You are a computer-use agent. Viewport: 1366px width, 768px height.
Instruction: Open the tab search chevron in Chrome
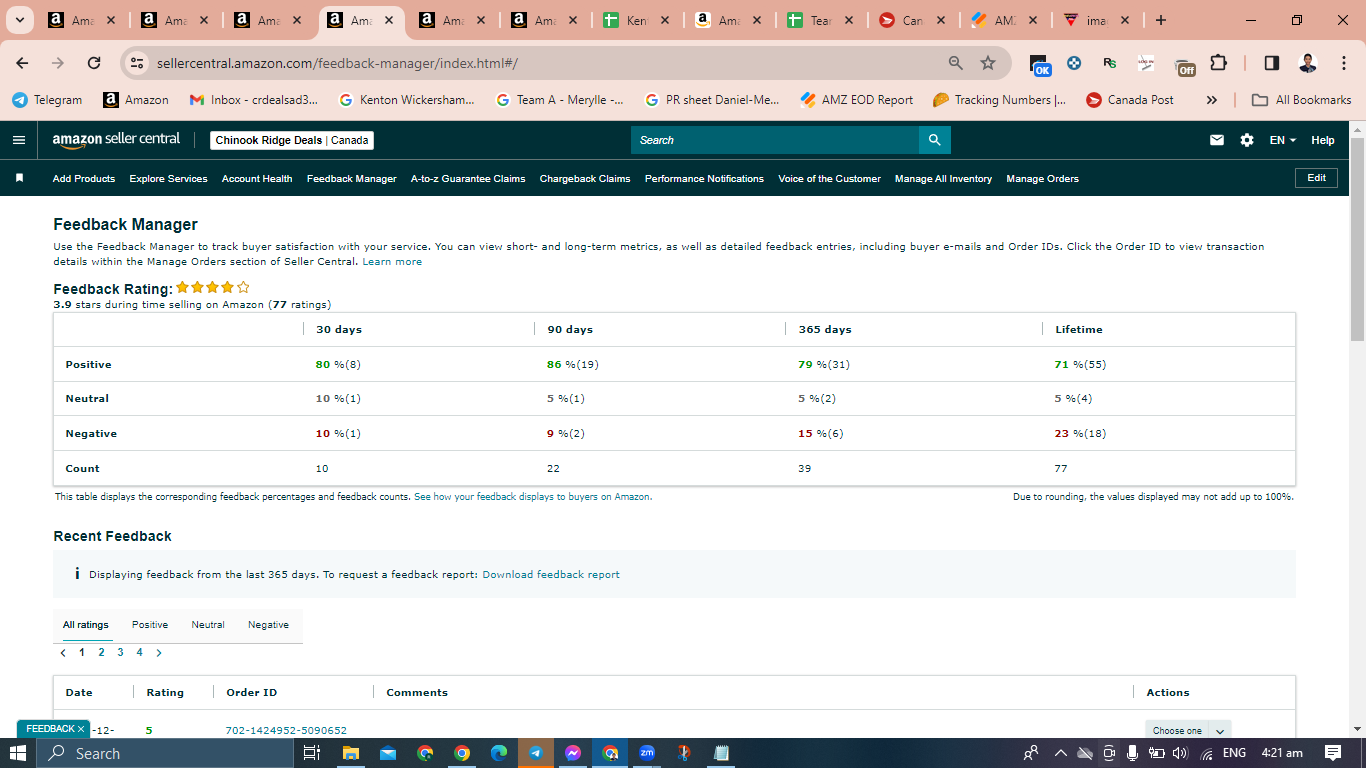point(19,20)
